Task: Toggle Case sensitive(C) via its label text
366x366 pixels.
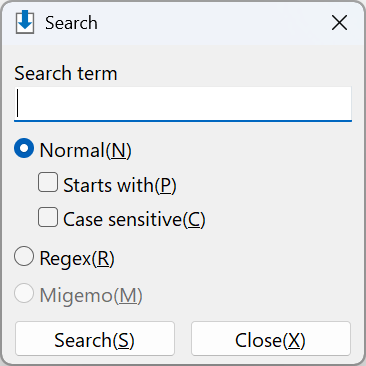Action: tap(134, 219)
